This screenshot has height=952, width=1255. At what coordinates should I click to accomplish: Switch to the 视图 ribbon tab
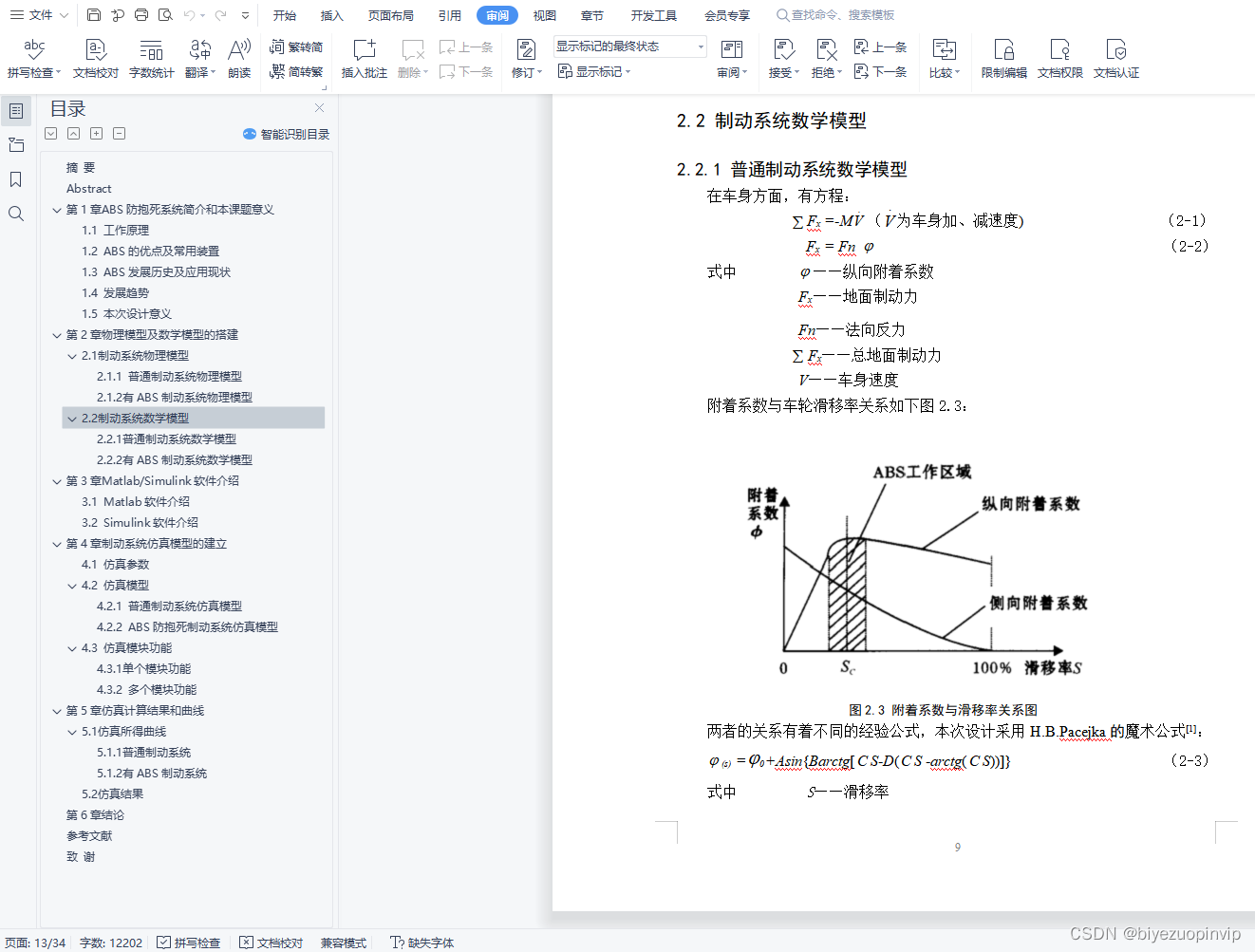click(544, 14)
